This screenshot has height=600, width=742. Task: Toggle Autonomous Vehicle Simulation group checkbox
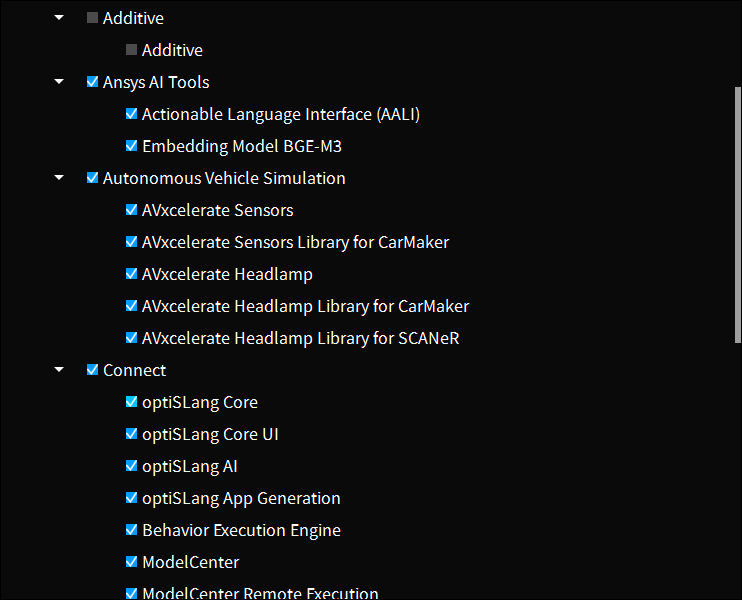click(x=92, y=178)
